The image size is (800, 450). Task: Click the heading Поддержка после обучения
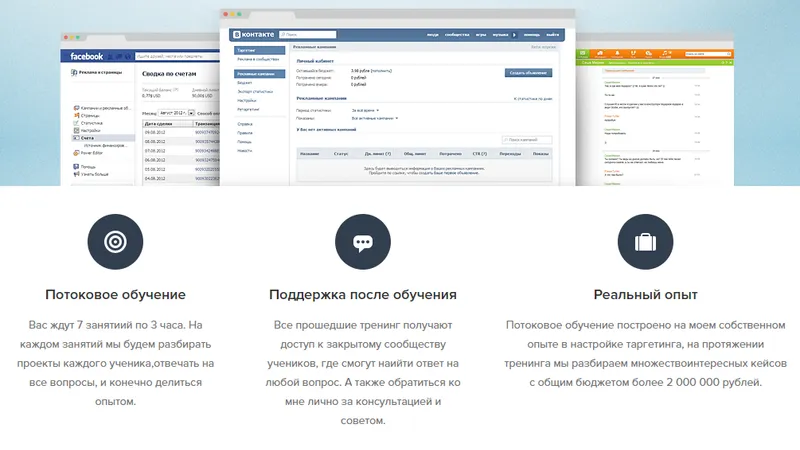click(363, 295)
